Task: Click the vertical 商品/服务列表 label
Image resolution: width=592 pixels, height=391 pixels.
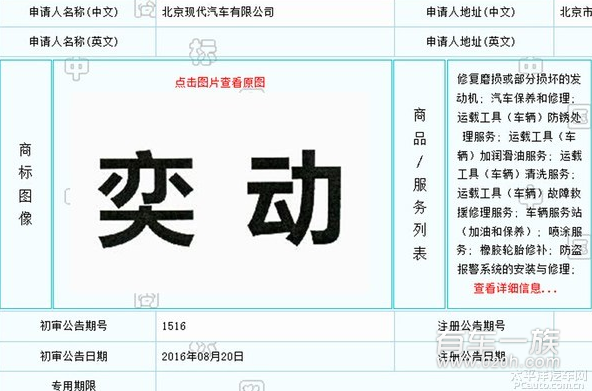Action: click(419, 184)
